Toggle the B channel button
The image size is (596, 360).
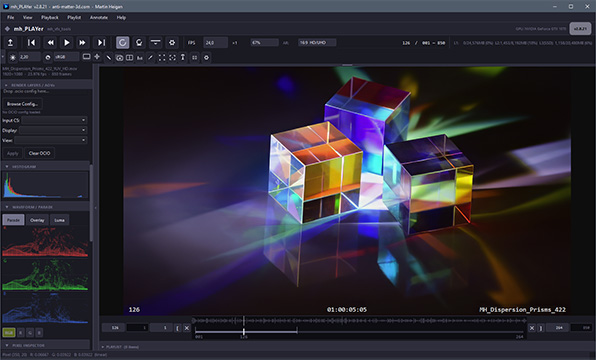[x=39, y=333]
